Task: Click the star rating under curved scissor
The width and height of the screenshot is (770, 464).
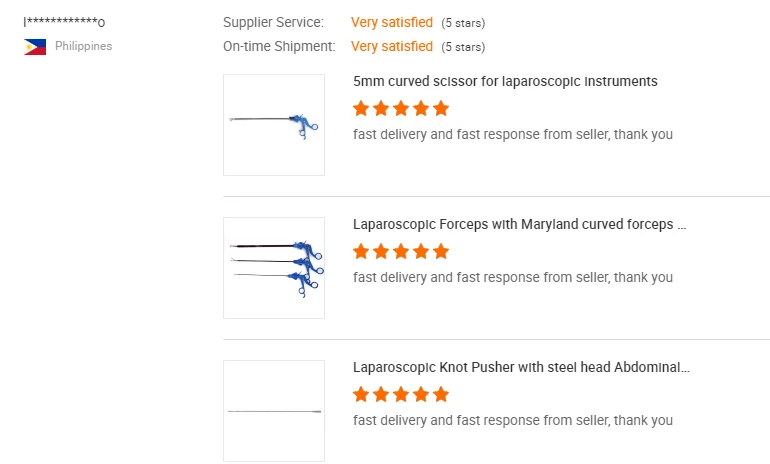Action: 401,108
